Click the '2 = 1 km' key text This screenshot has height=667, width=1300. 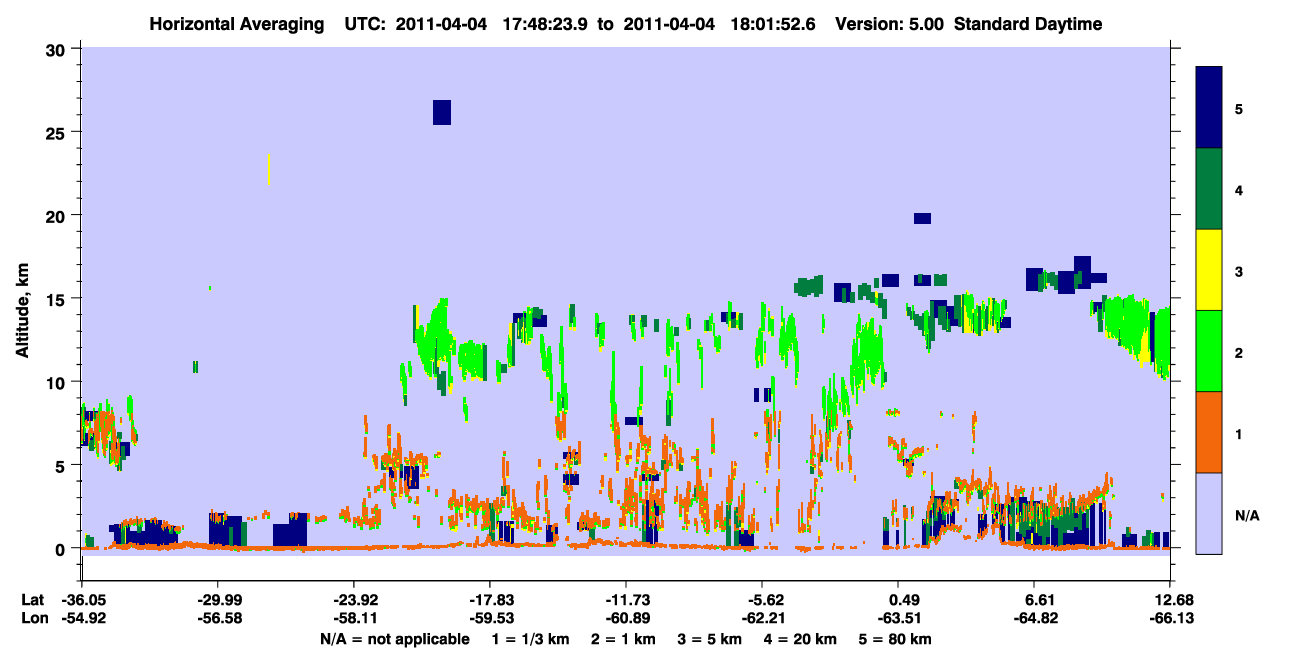point(622,639)
